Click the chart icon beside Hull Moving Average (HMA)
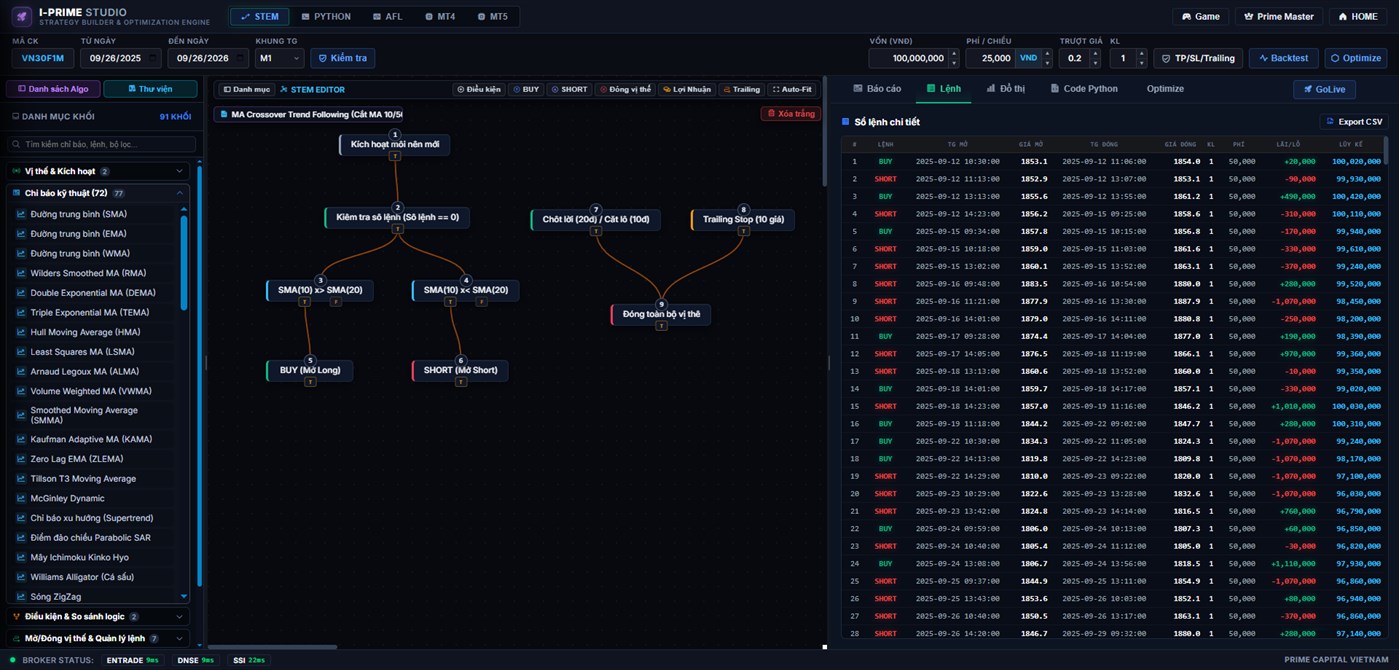 tap(21, 332)
